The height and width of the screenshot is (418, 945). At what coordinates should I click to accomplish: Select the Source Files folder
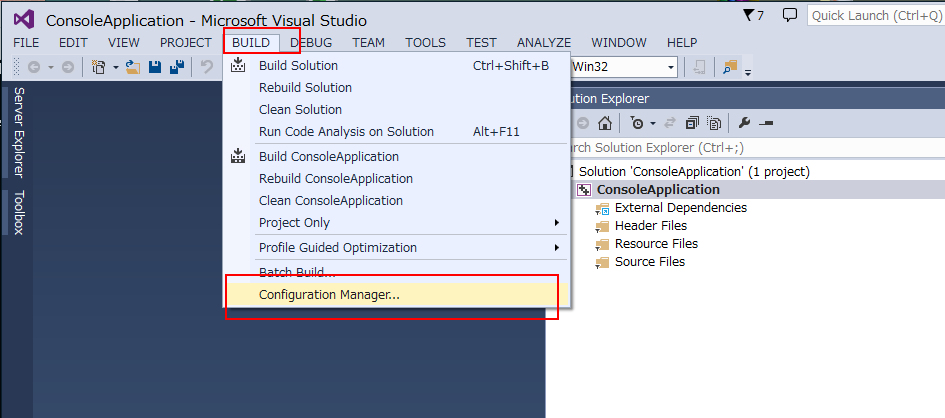pos(650,262)
